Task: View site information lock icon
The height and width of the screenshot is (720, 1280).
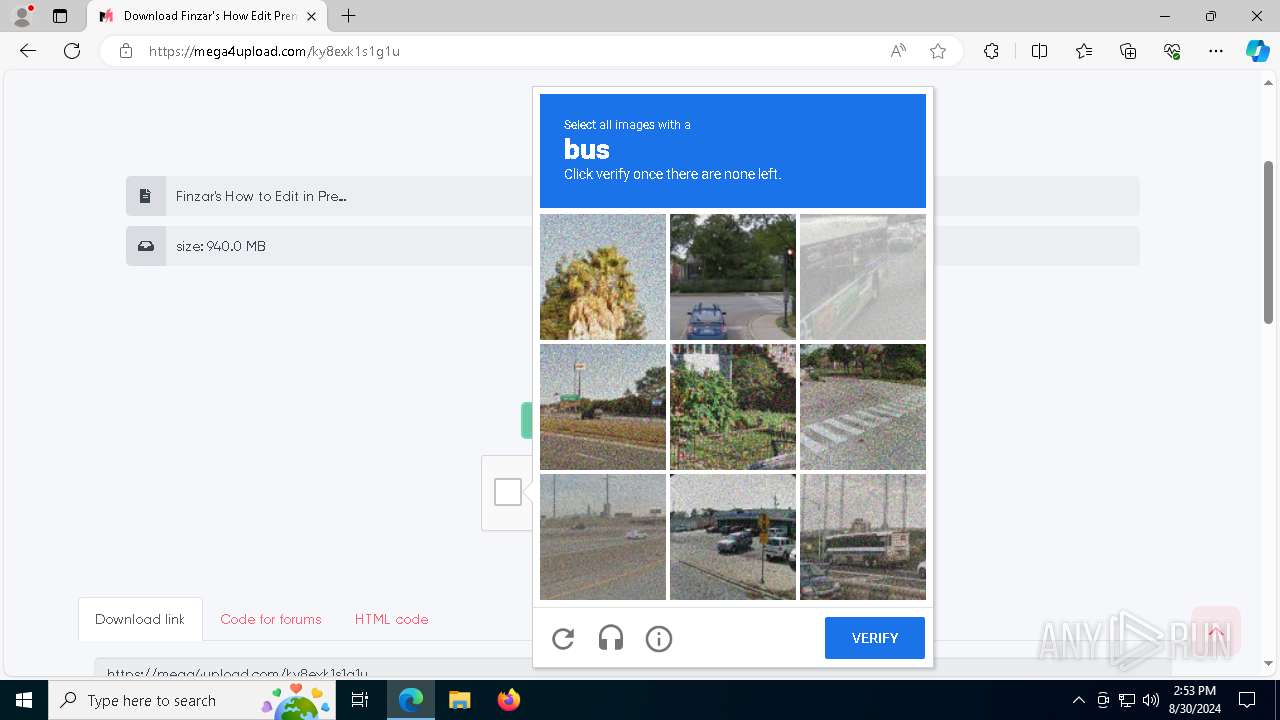Action: tap(126, 51)
